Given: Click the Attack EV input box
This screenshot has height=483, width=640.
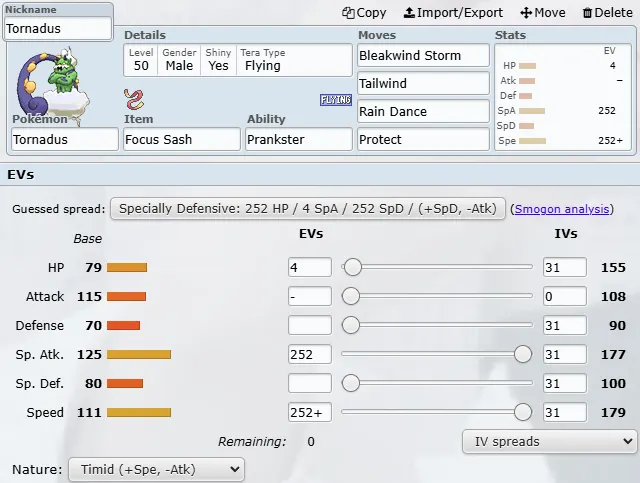Looking at the screenshot, I should (310, 296).
